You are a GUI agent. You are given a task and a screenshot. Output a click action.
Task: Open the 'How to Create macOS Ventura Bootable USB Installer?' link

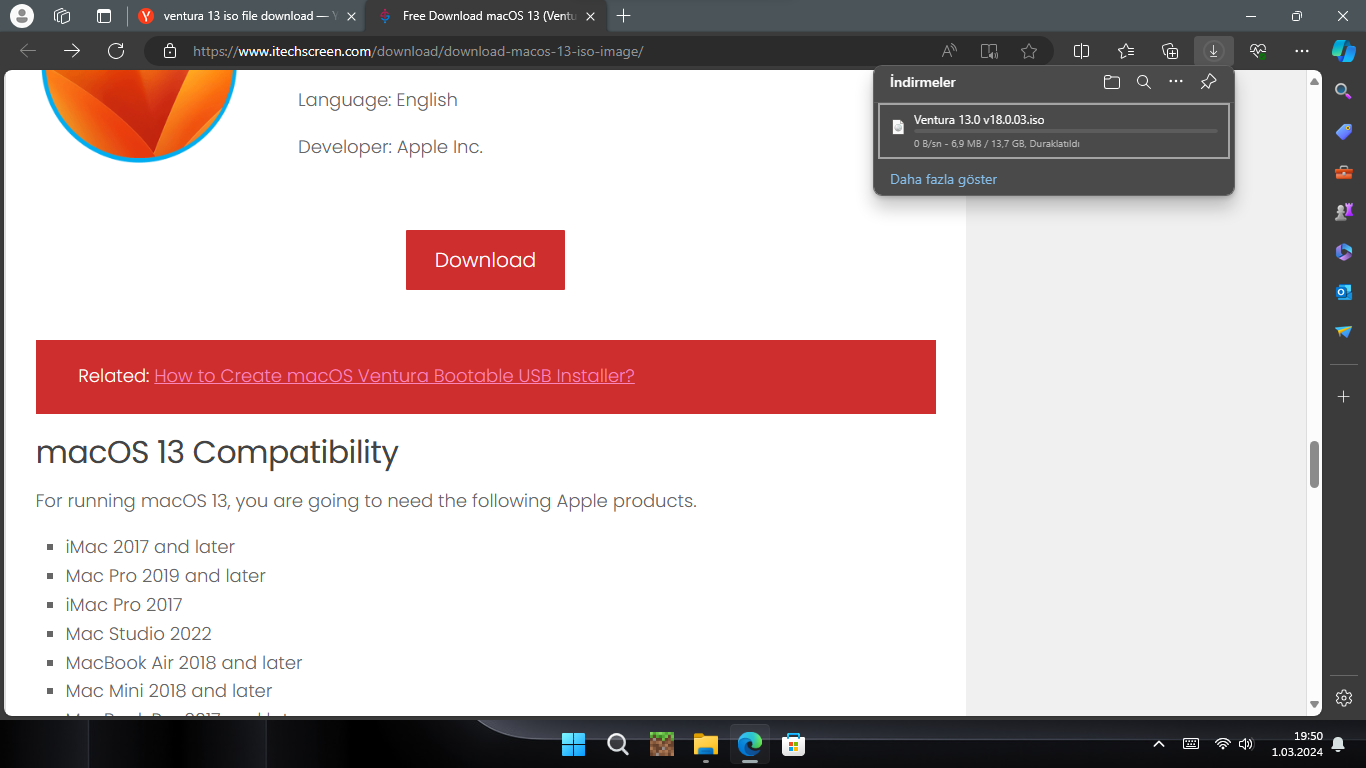(x=394, y=376)
